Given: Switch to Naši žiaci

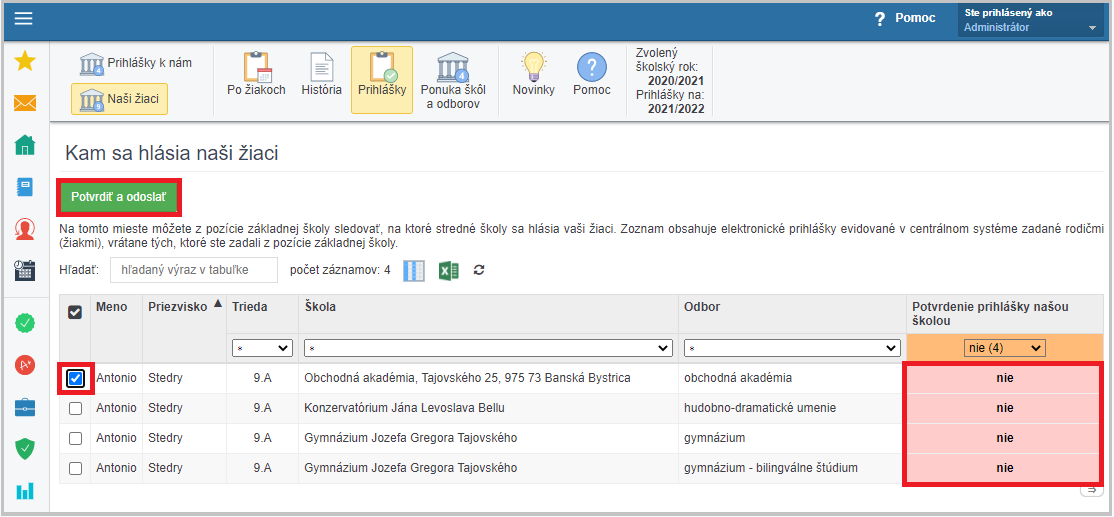Looking at the screenshot, I should pos(119,99).
